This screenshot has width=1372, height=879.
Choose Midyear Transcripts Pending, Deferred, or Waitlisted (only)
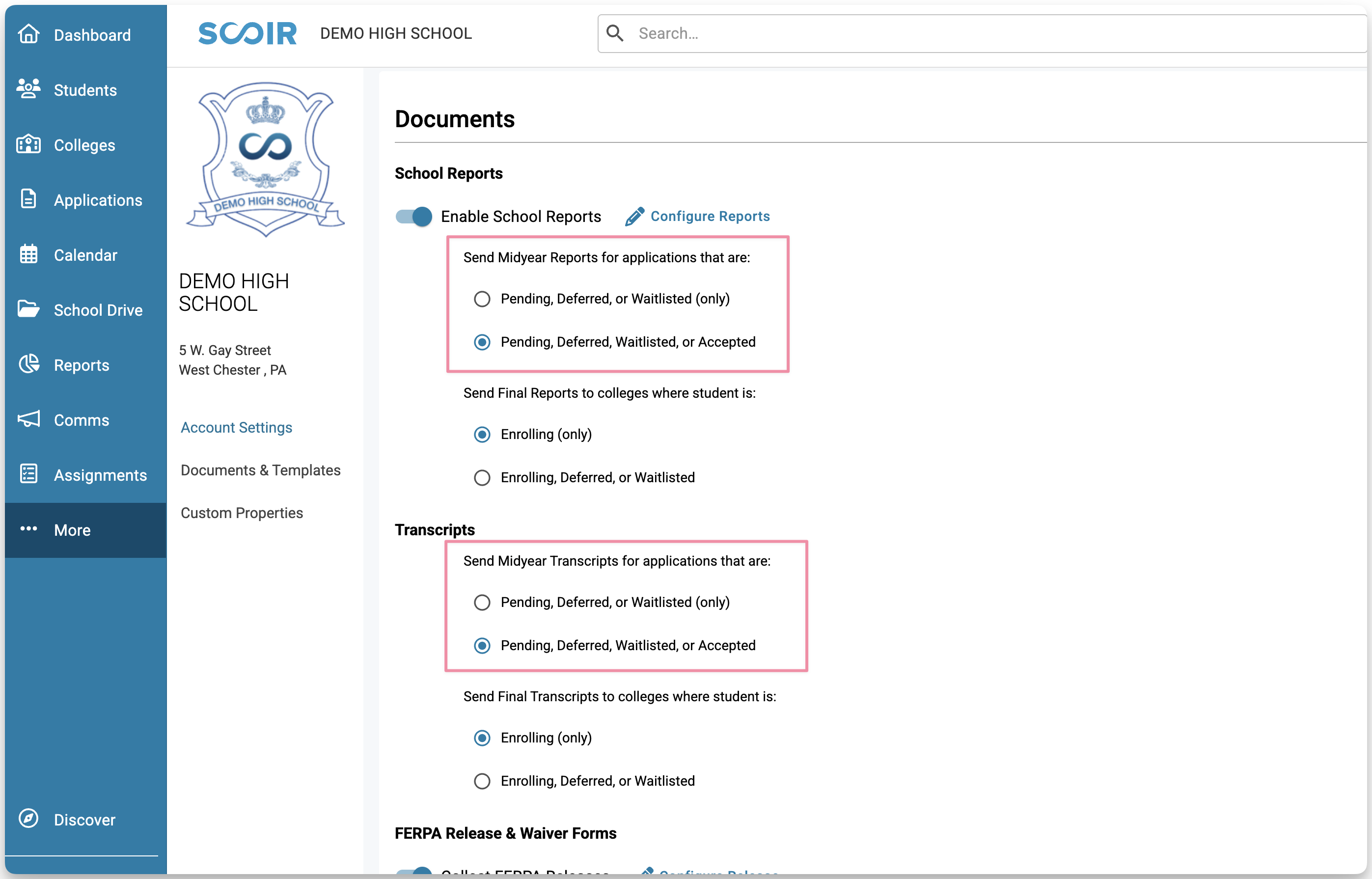pos(482,603)
